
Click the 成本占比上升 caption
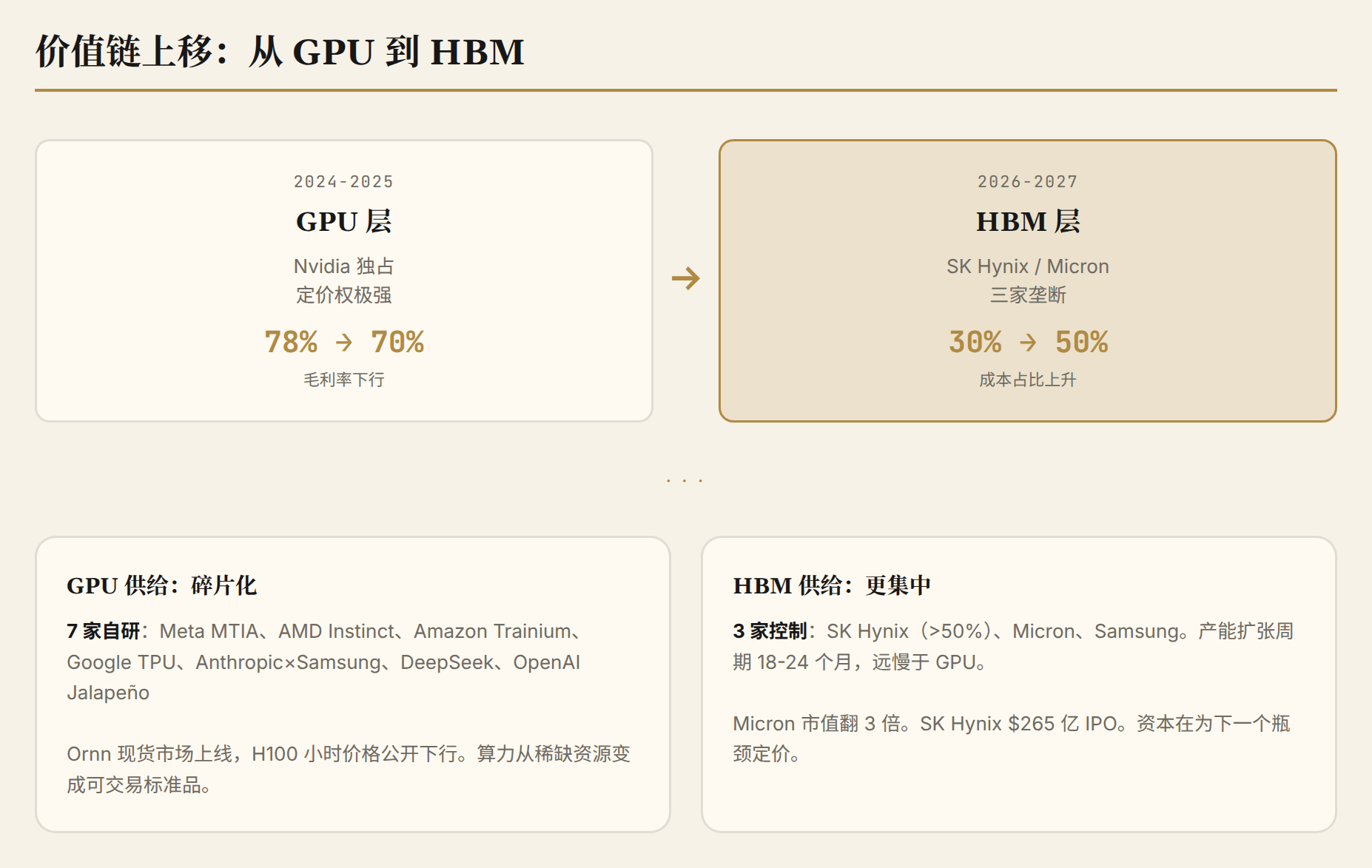click(1028, 380)
